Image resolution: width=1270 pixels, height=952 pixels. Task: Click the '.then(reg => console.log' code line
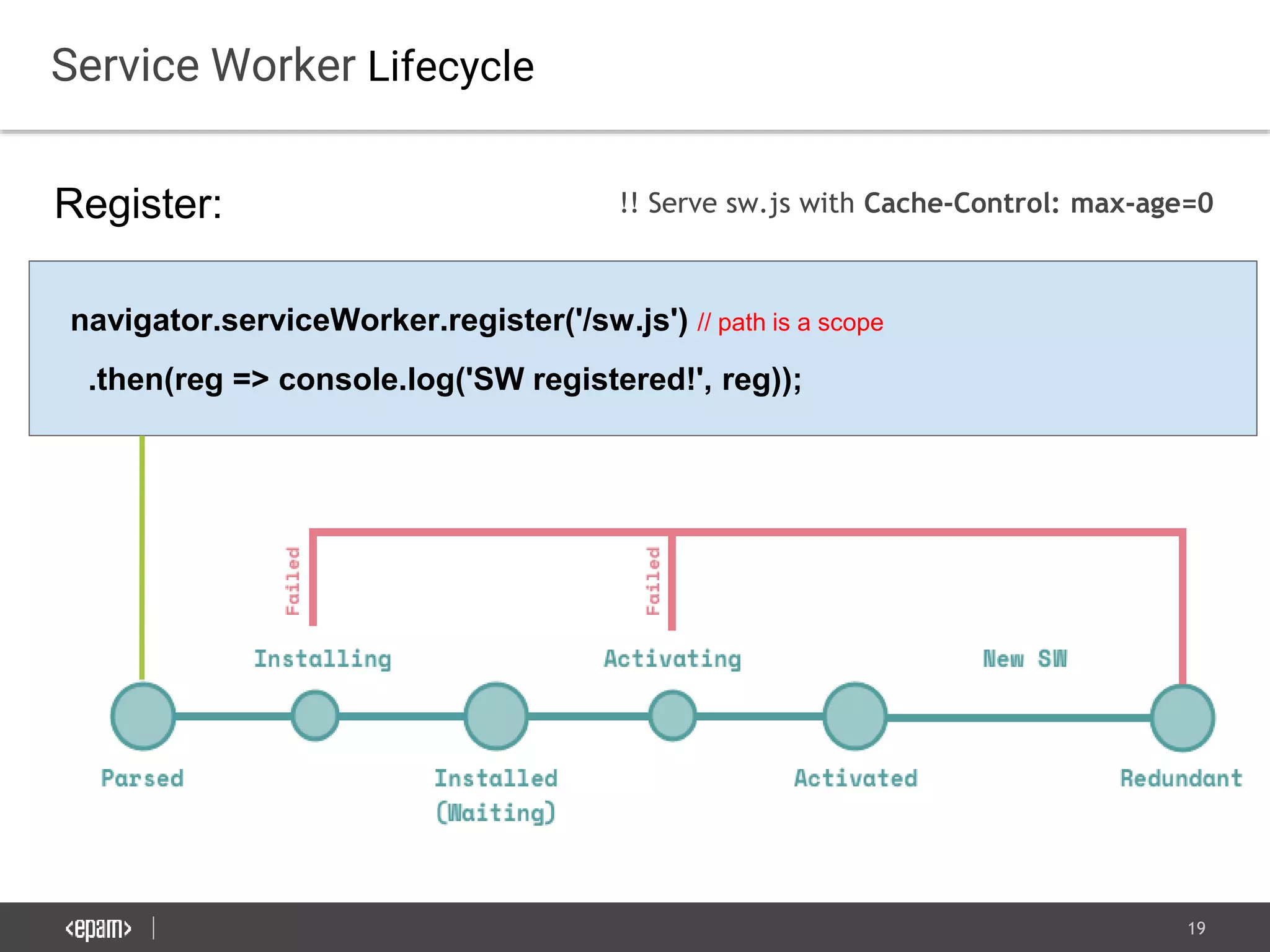click(x=445, y=379)
